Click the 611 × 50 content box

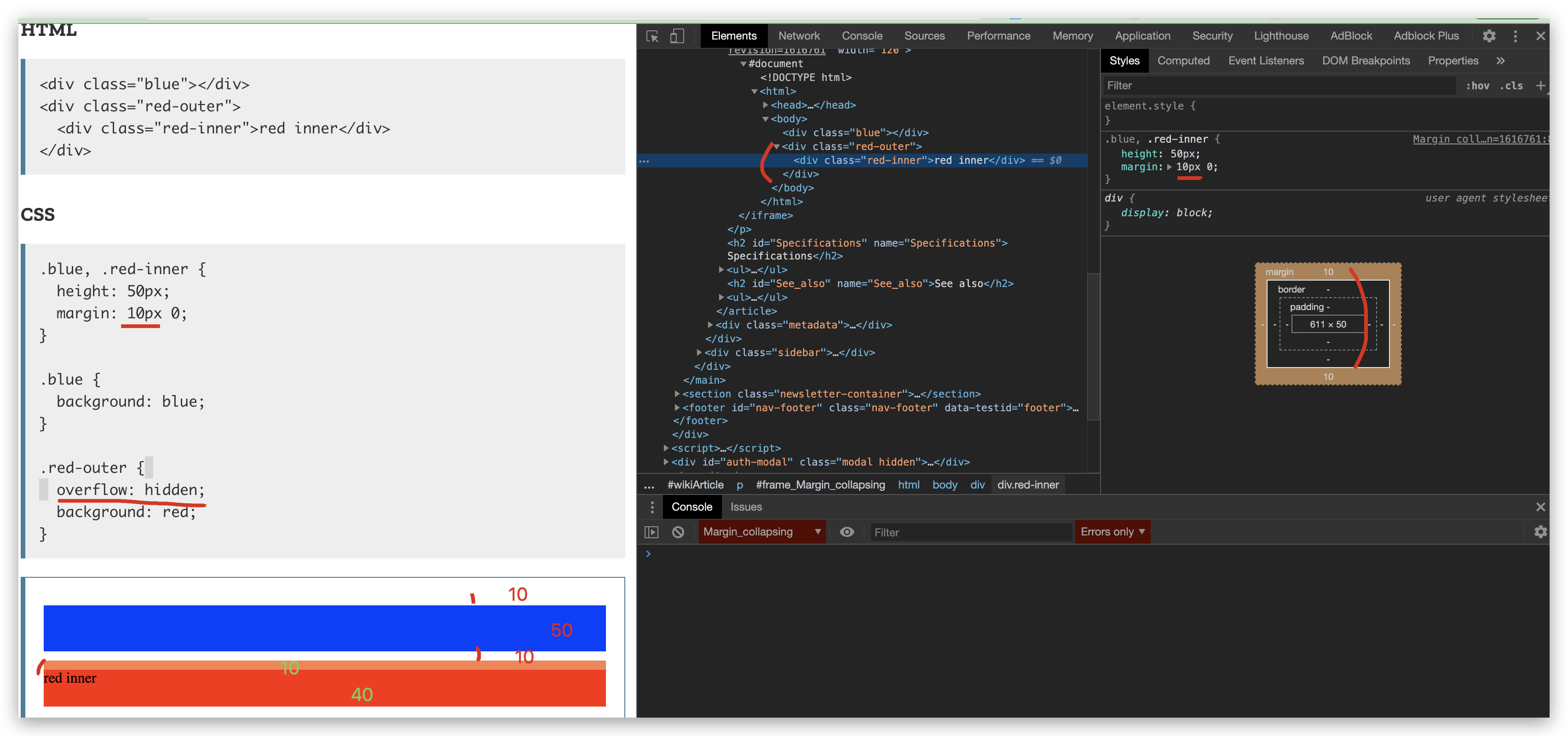(x=1327, y=324)
